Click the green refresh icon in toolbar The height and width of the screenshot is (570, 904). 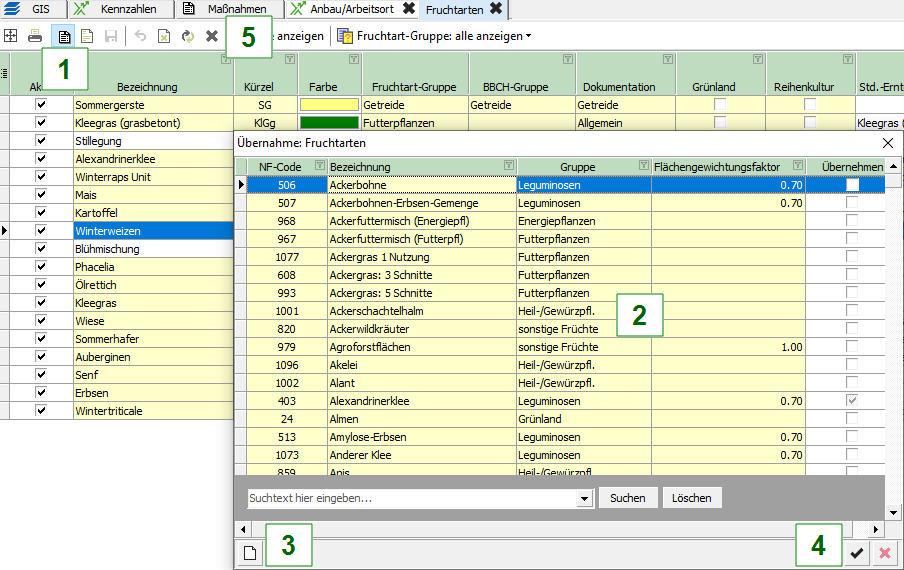pyautogui.click(x=187, y=36)
